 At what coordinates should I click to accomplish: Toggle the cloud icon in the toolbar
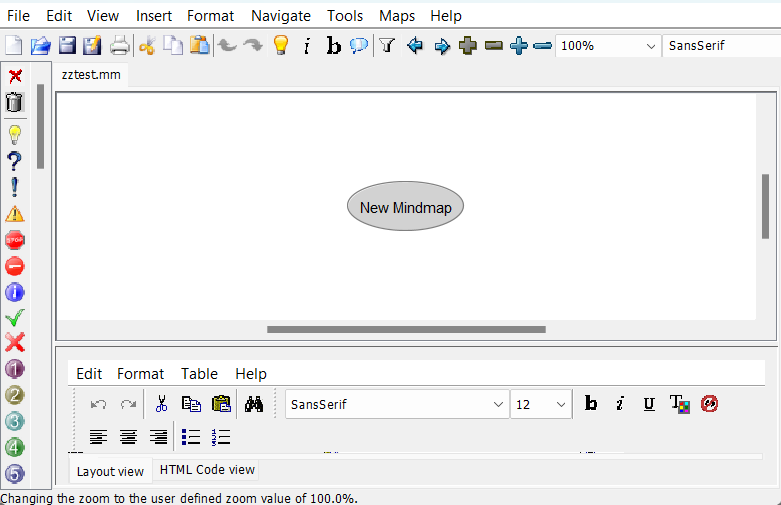point(359,46)
